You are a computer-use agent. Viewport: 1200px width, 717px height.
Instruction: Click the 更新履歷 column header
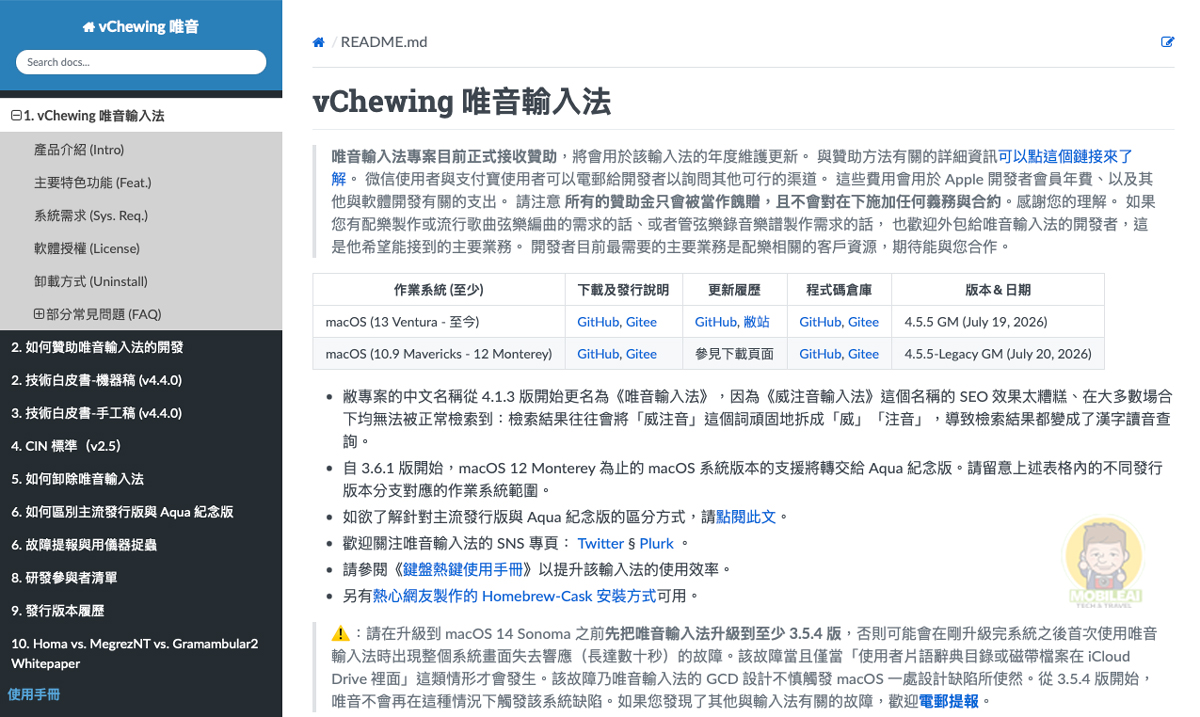pyautogui.click(x=735, y=290)
